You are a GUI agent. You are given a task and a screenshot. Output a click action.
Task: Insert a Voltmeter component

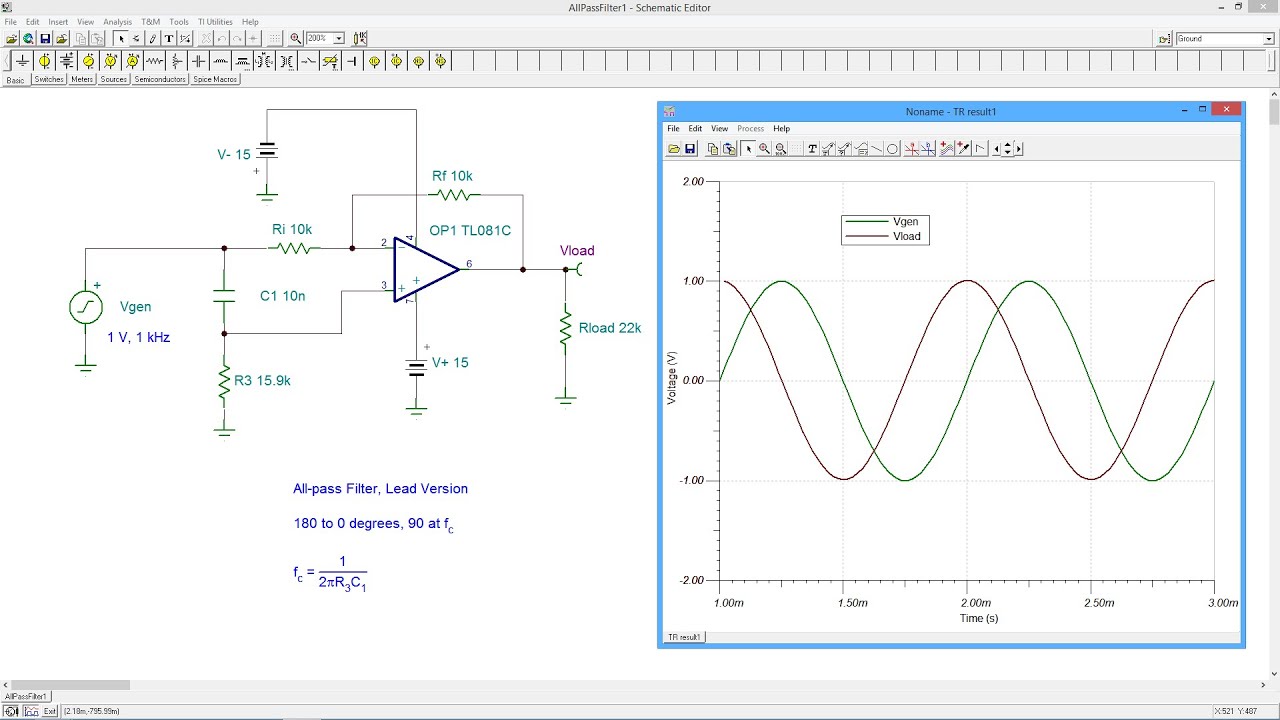tap(110, 61)
